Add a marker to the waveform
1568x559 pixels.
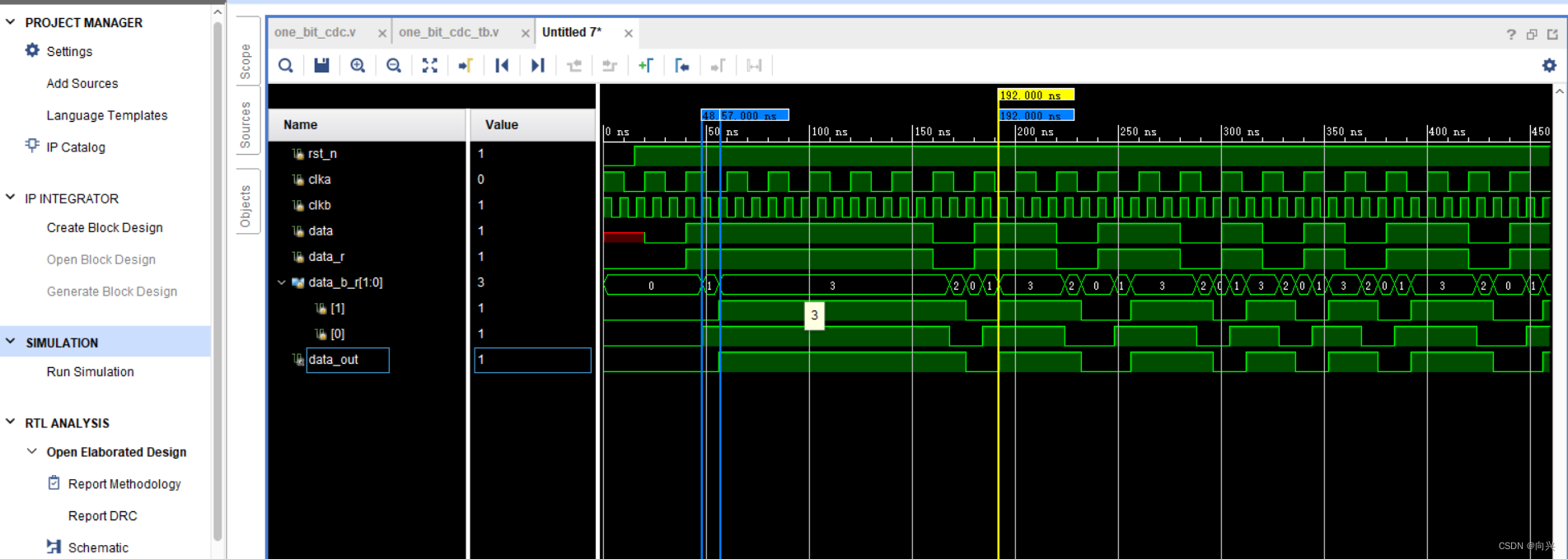click(x=646, y=65)
